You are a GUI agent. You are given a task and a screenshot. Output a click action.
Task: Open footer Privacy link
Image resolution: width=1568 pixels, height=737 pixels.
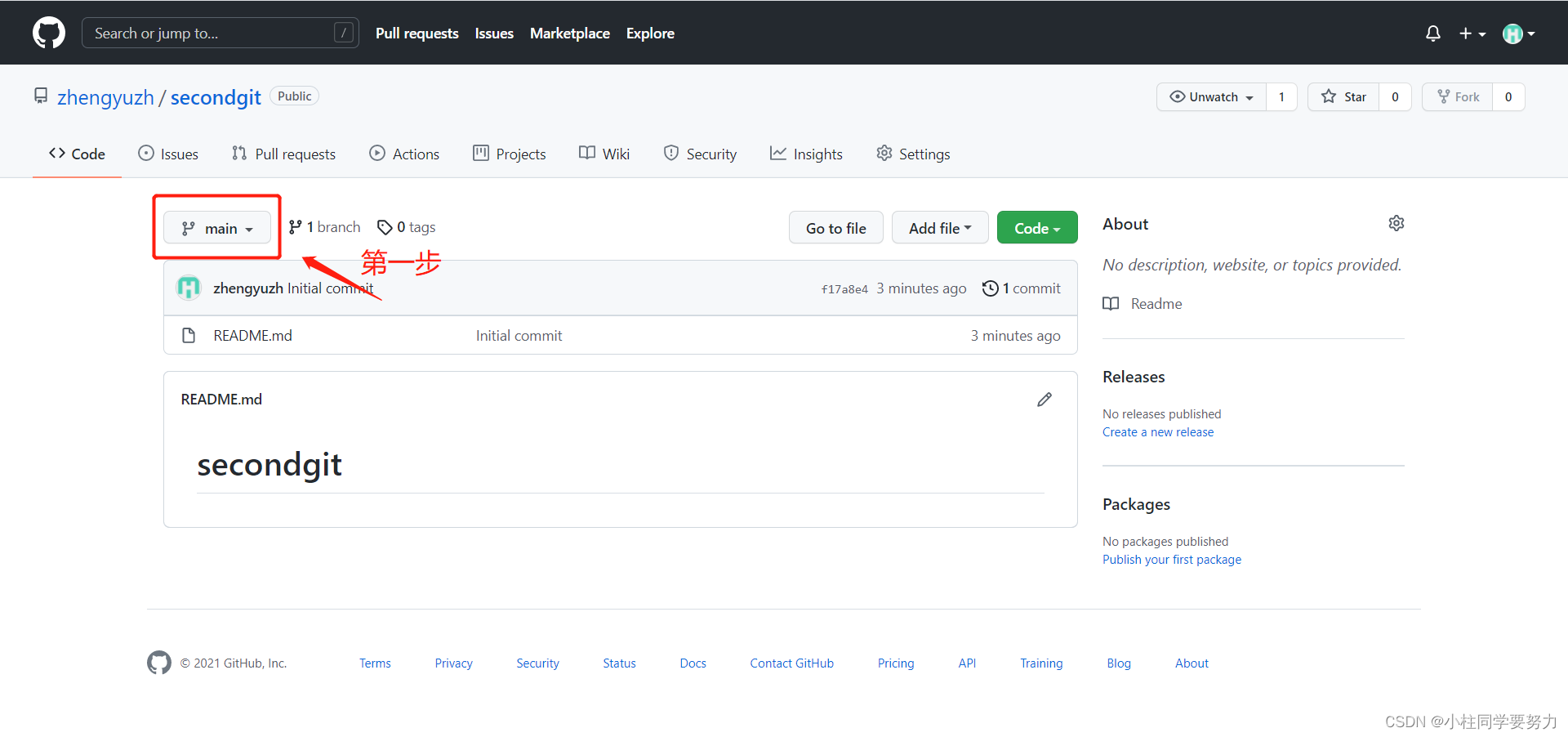pyautogui.click(x=453, y=663)
